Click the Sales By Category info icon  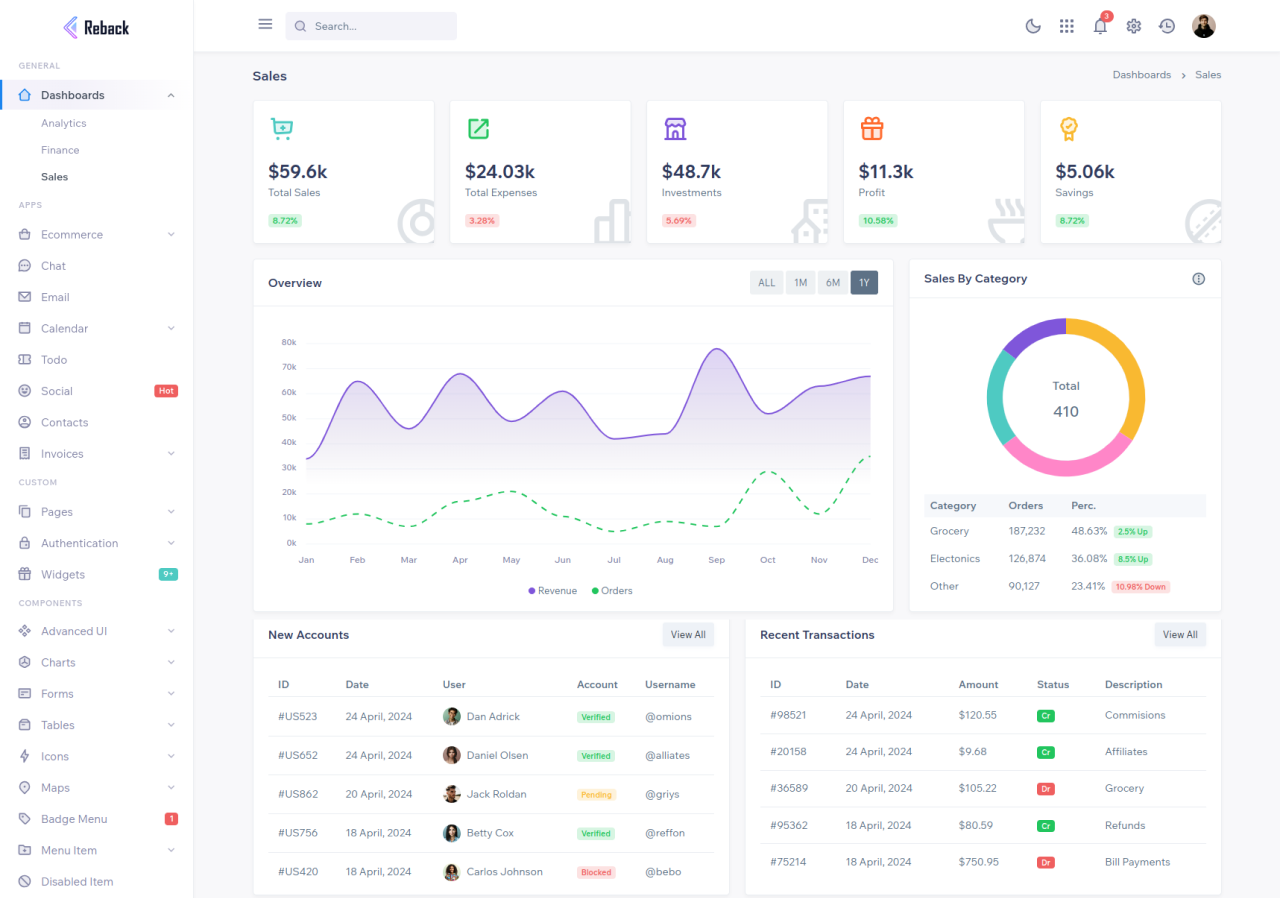click(1199, 279)
